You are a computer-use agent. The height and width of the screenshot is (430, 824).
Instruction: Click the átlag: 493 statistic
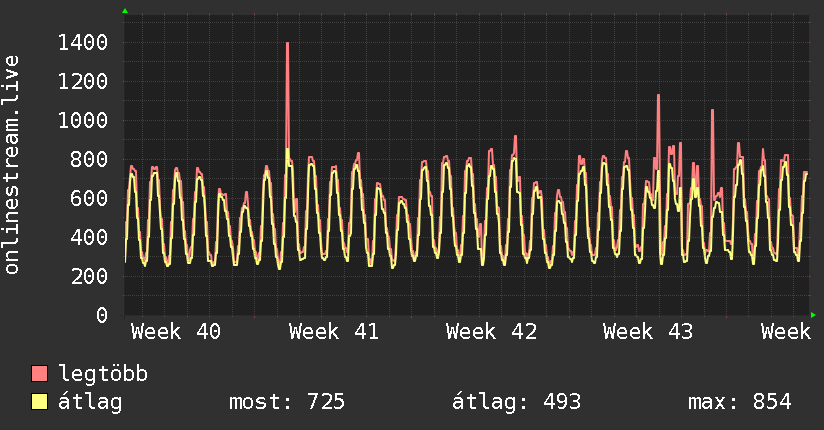[x=517, y=402]
